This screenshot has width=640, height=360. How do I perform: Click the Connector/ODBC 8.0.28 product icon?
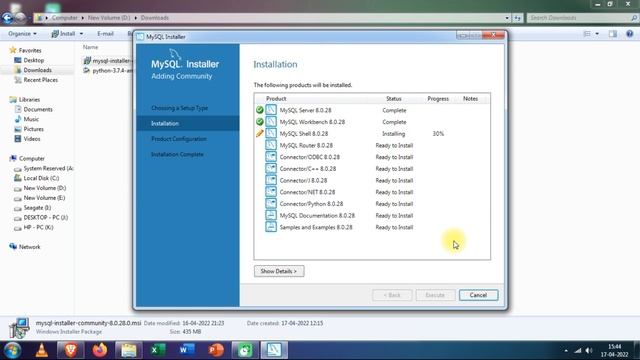(x=271, y=157)
